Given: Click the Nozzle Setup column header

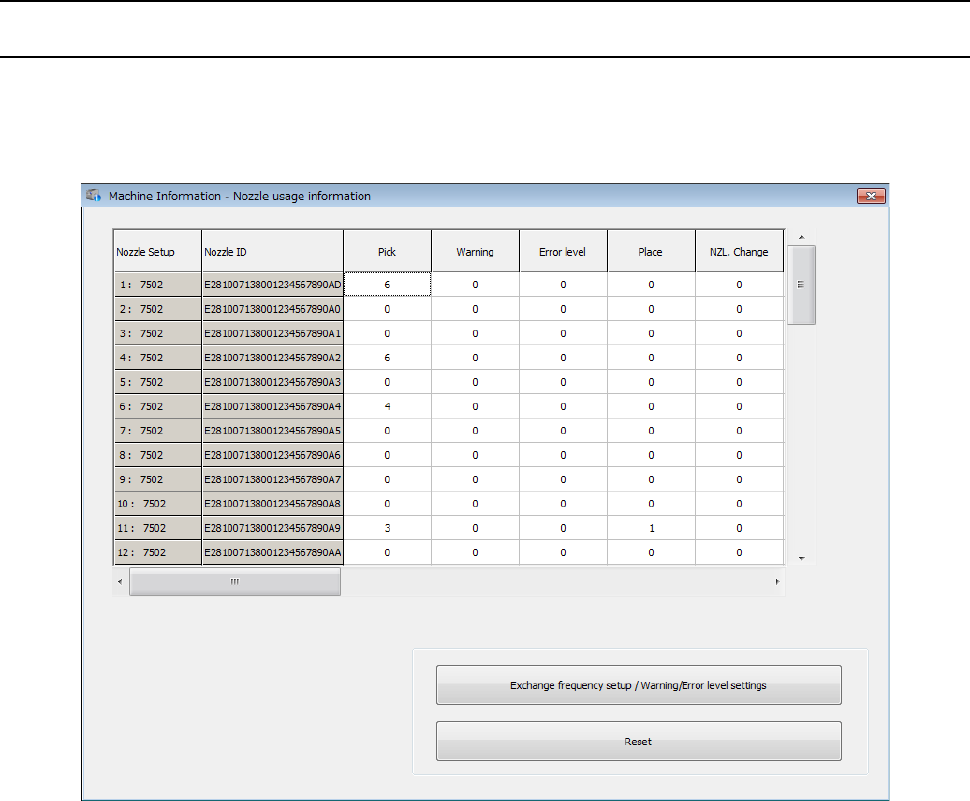Looking at the screenshot, I should [157, 251].
